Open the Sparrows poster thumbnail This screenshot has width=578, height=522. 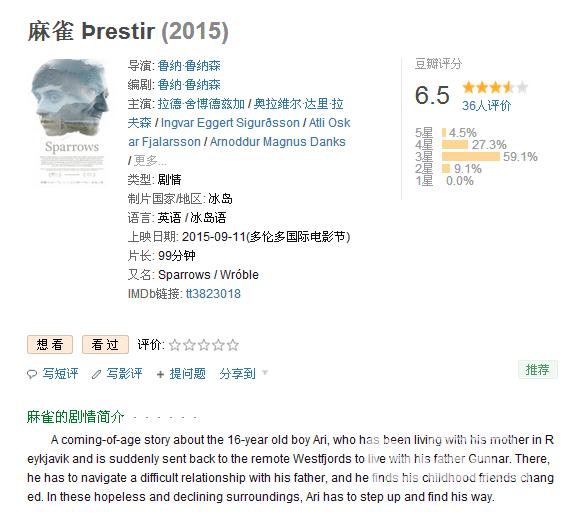click(x=71, y=122)
